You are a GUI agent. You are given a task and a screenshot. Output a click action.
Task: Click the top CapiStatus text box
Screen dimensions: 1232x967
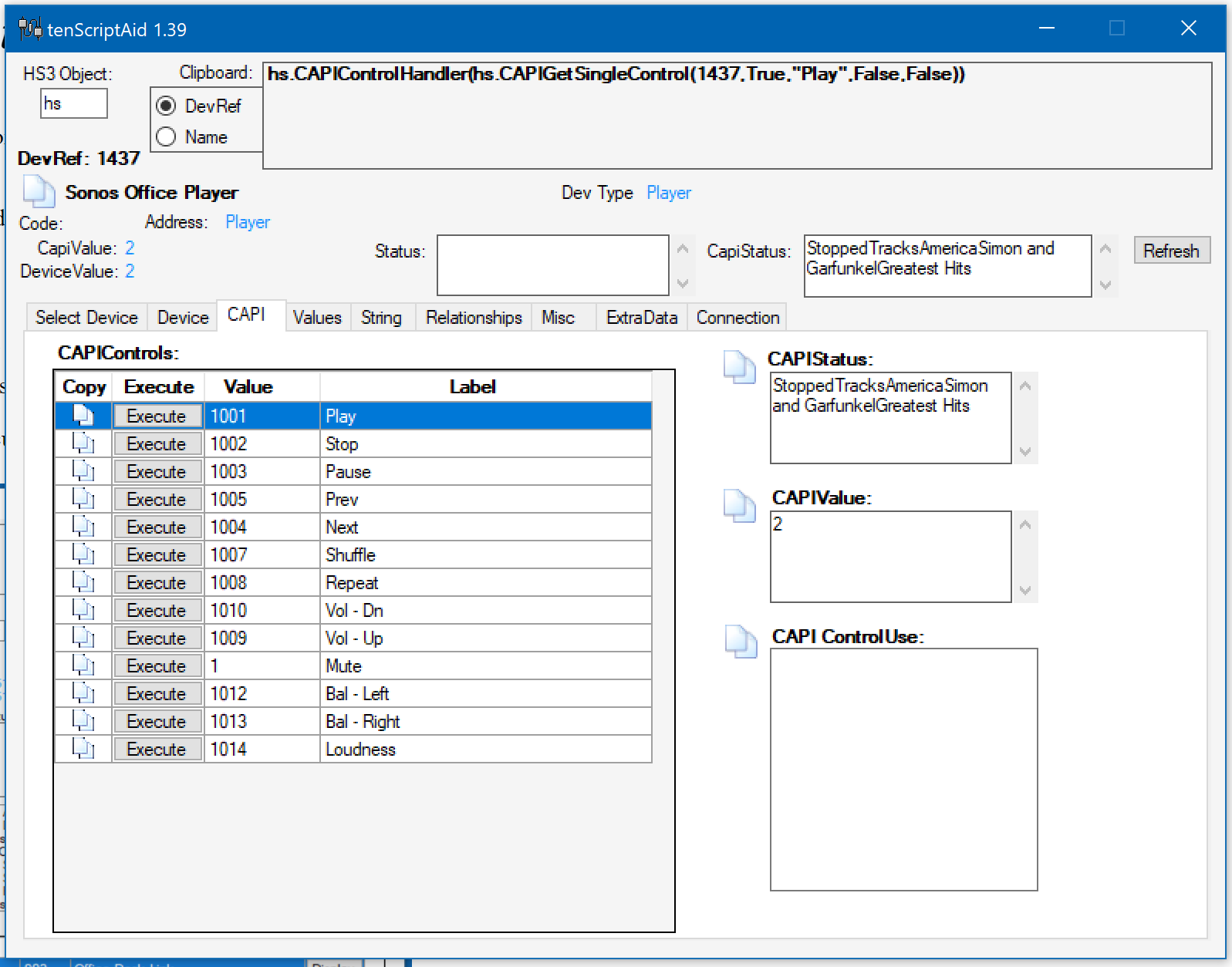coord(947,265)
